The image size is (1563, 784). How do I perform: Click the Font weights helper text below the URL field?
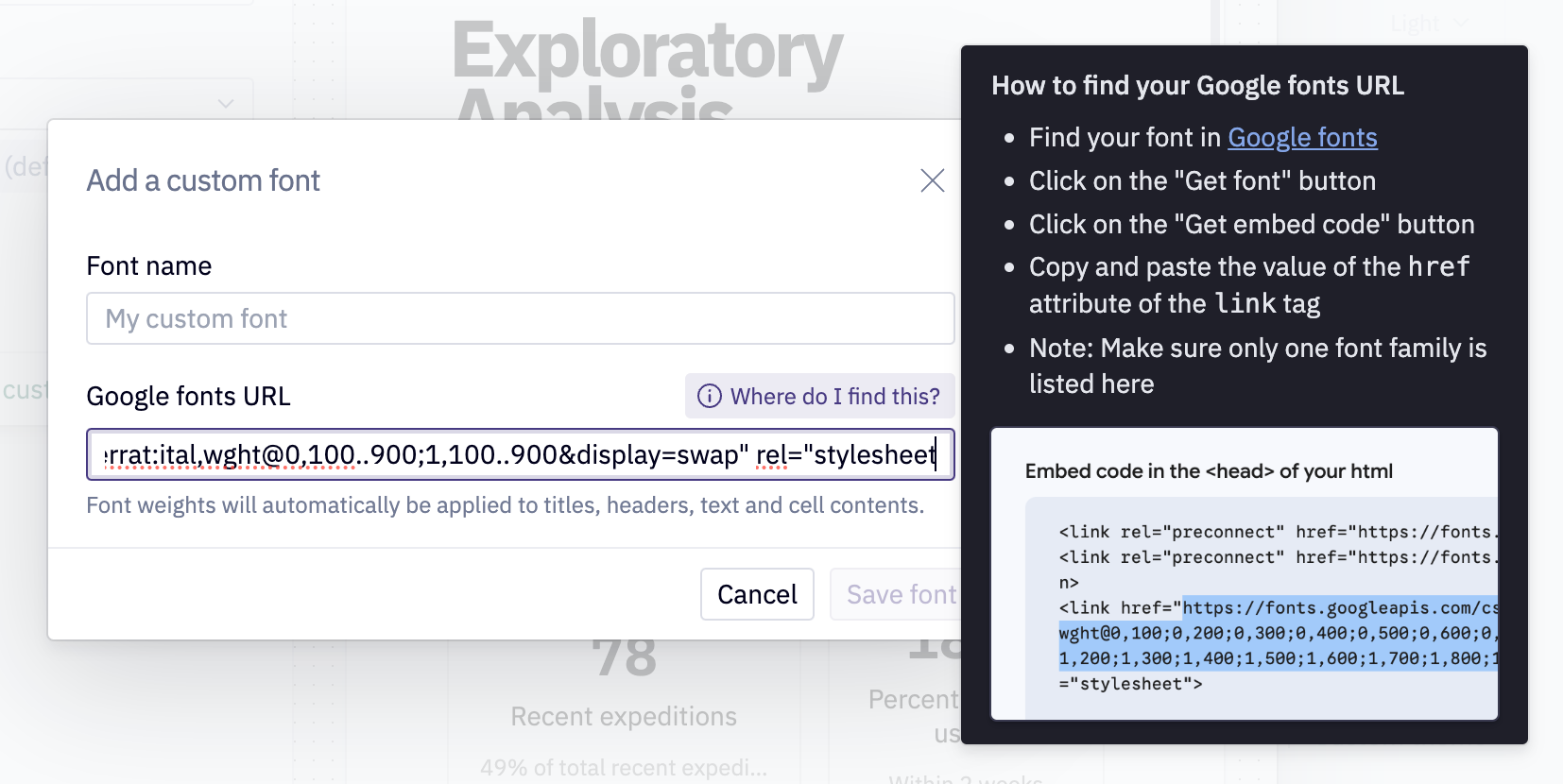point(505,505)
